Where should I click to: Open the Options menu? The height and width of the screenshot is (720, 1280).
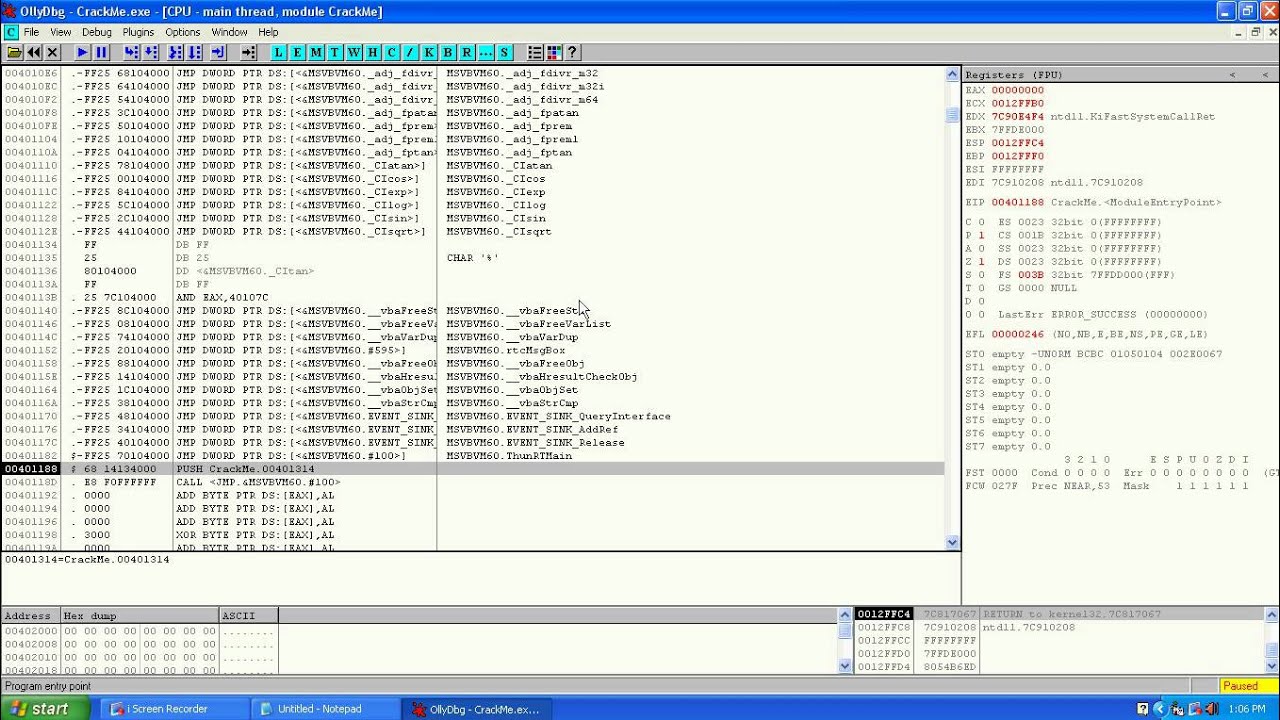[183, 32]
